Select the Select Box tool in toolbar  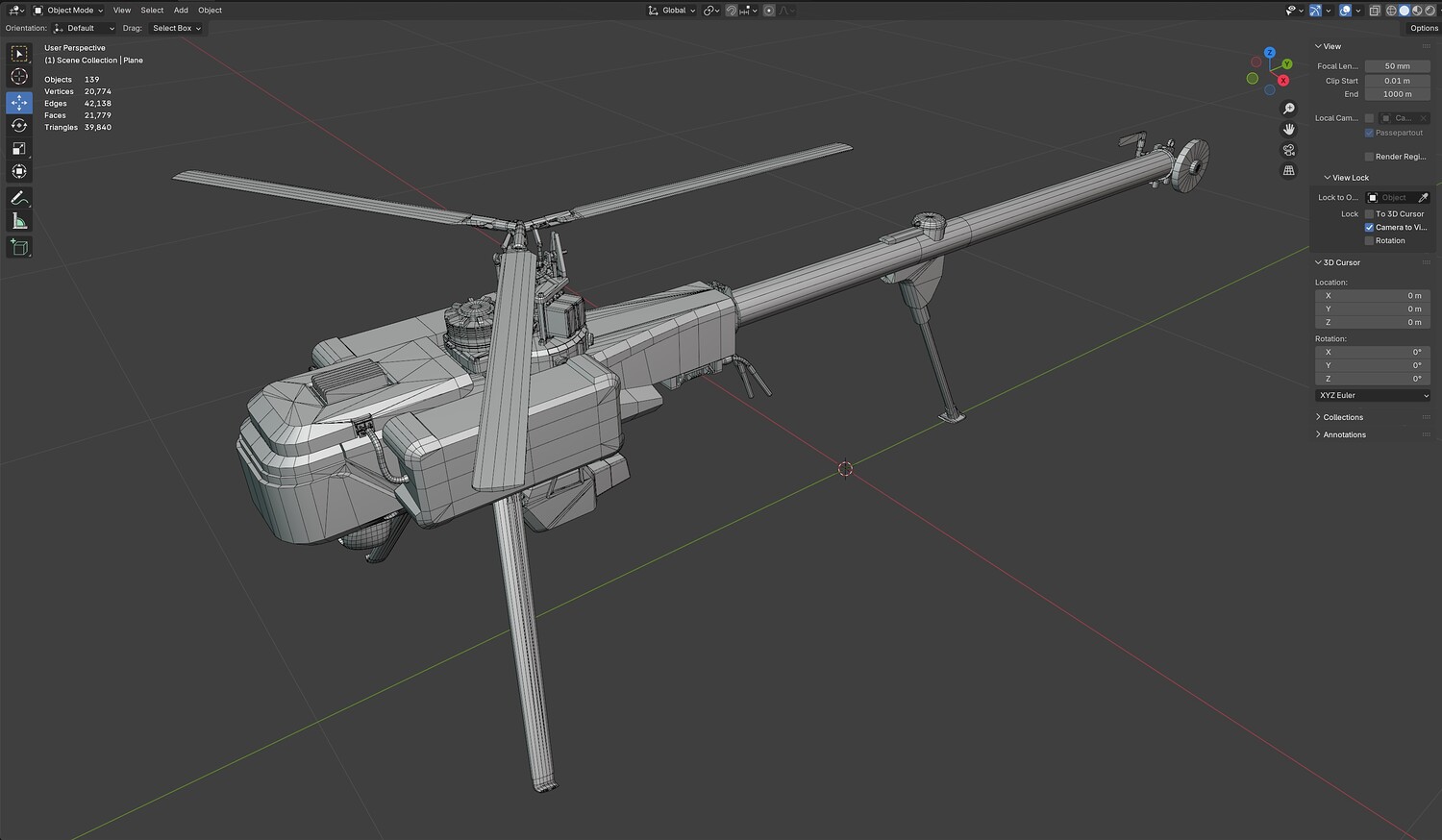coord(19,55)
